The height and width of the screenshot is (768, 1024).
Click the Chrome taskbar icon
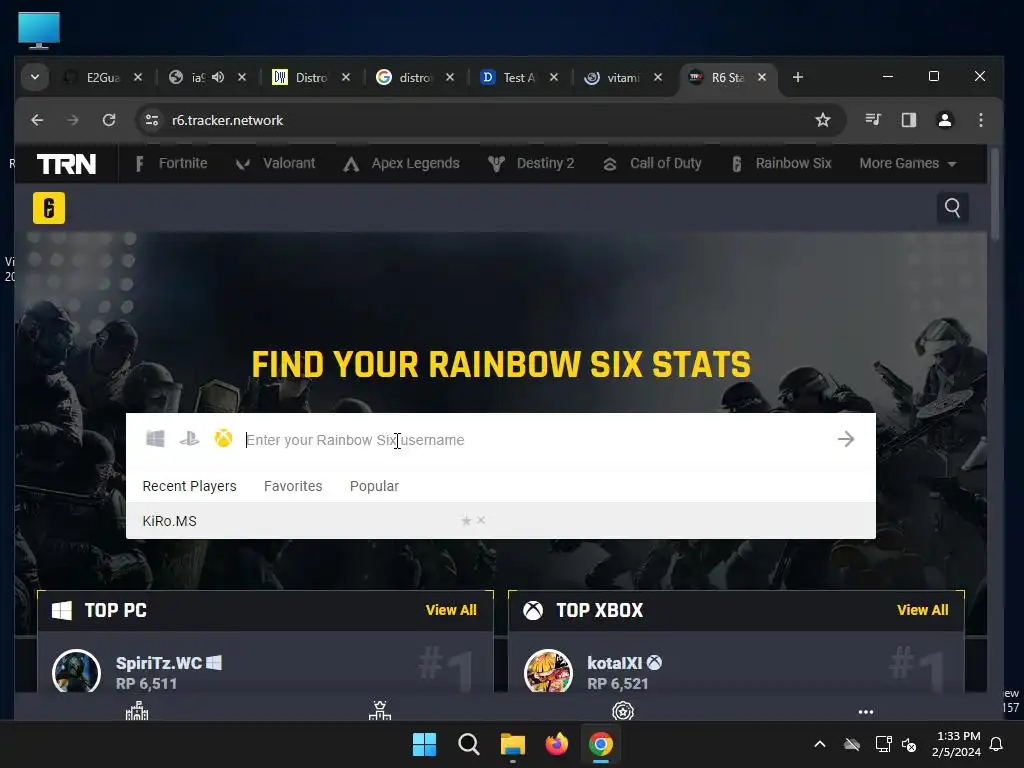point(601,744)
